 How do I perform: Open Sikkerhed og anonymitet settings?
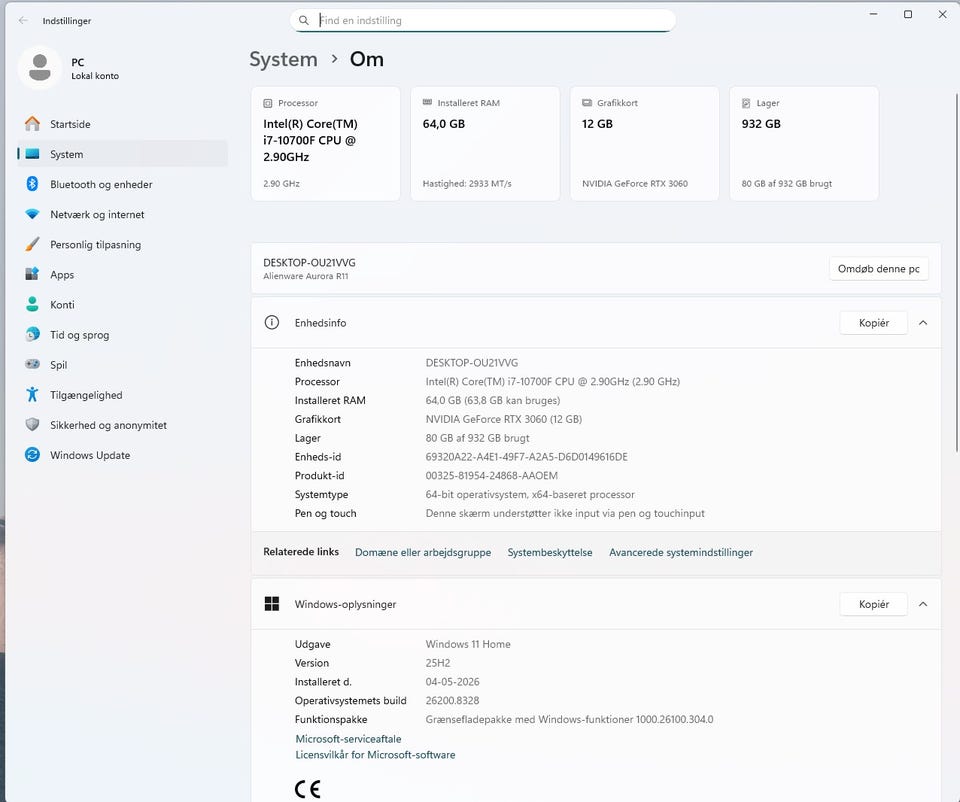[122, 425]
